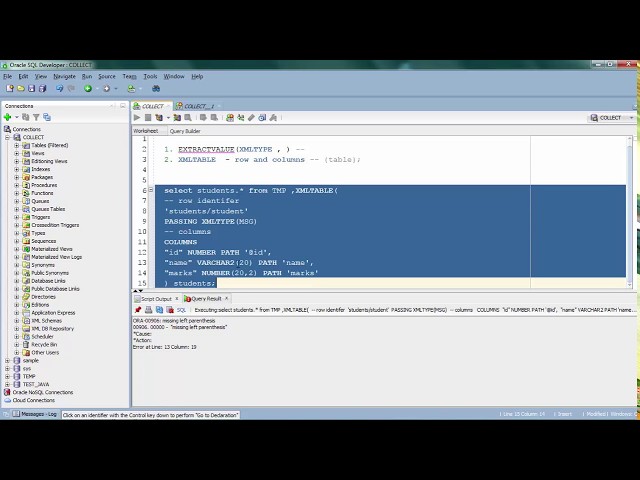Click the Schema Browser icon in Connections panel
This screenshot has width=640, height=480.
47,117
